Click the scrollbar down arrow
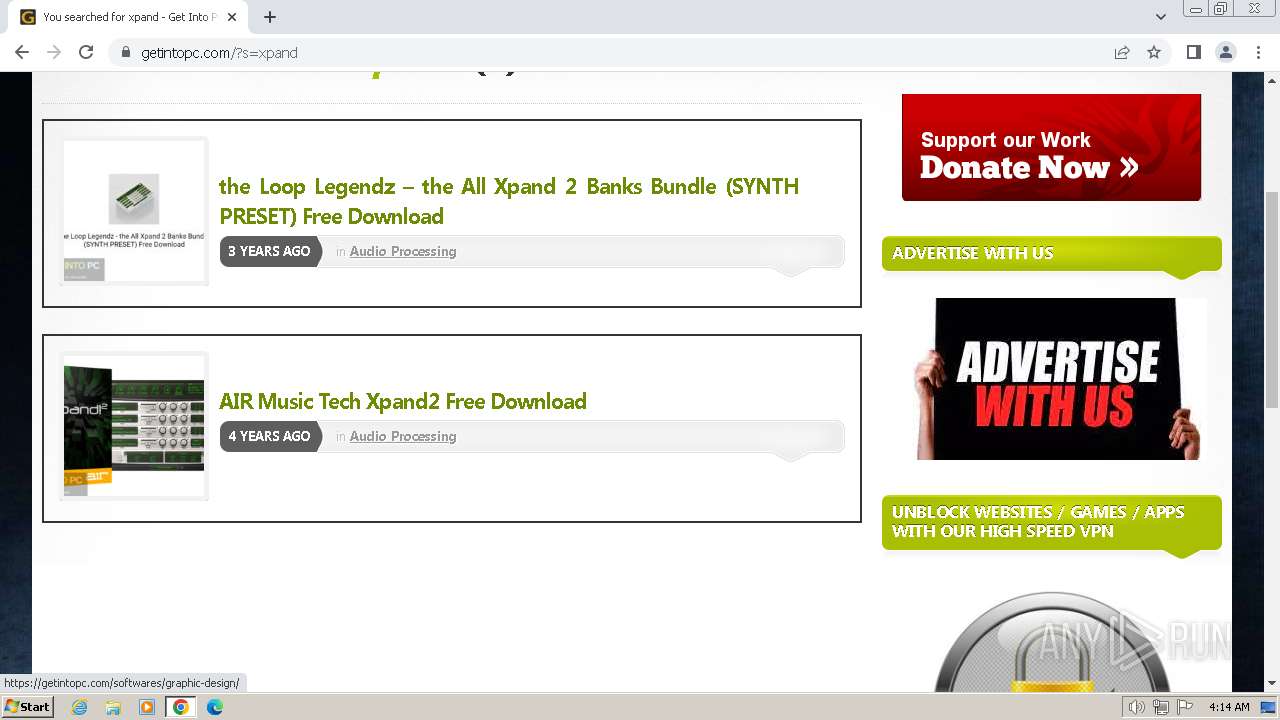The height and width of the screenshot is (720, 1280). (1272, 684)
